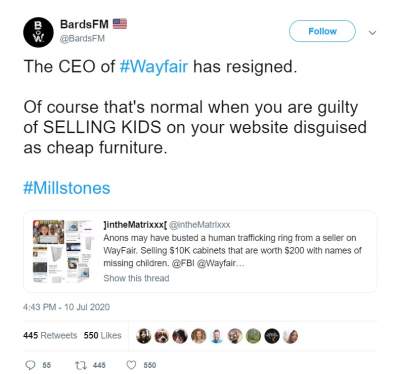
Task: Expand the tweet options chevron
Action: click(x=373, y=32)
